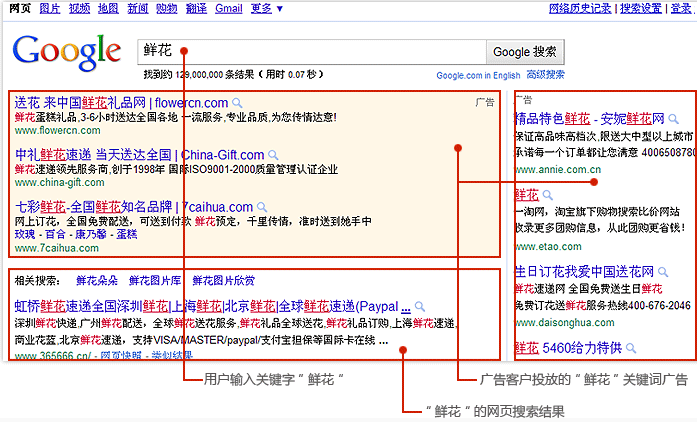Expand the 更多 dropdown in top navigation
Viewport: 697px width, 422px height.
[266, 9]
